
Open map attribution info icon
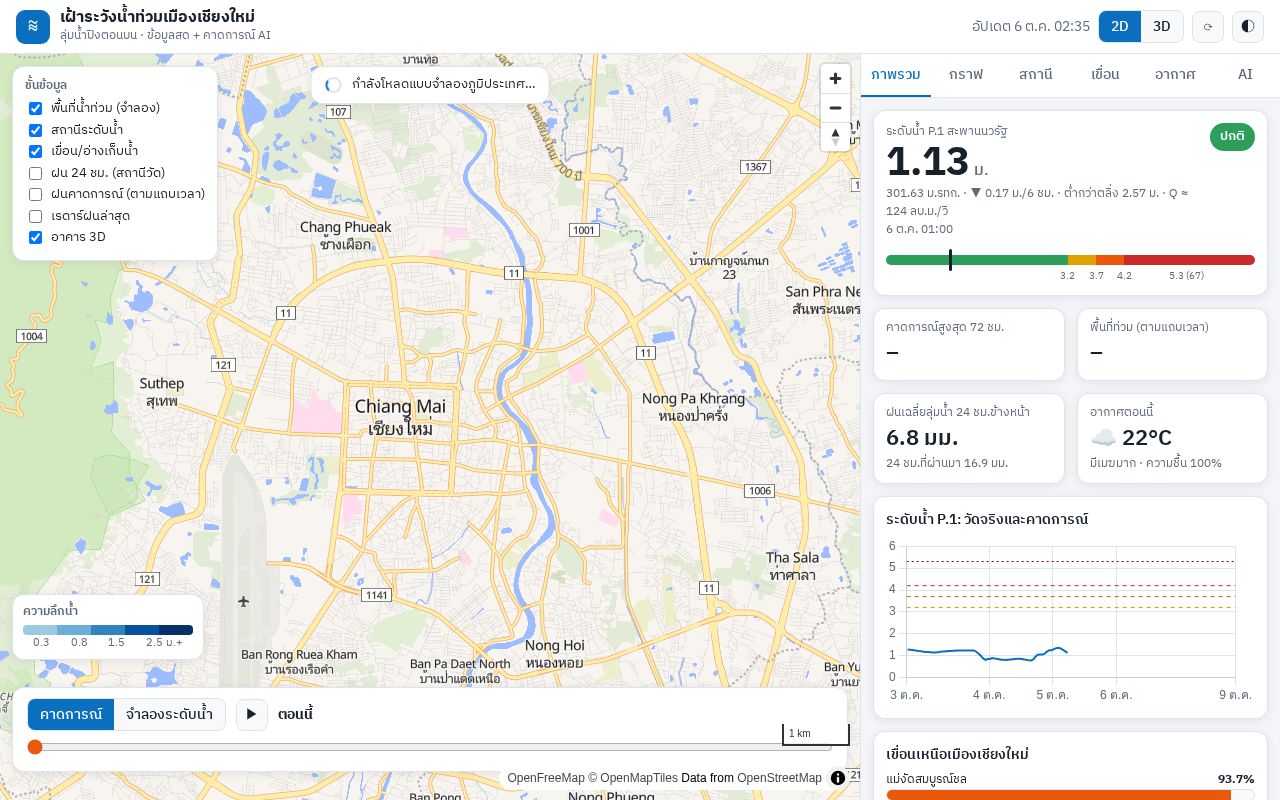click(838, 777)
